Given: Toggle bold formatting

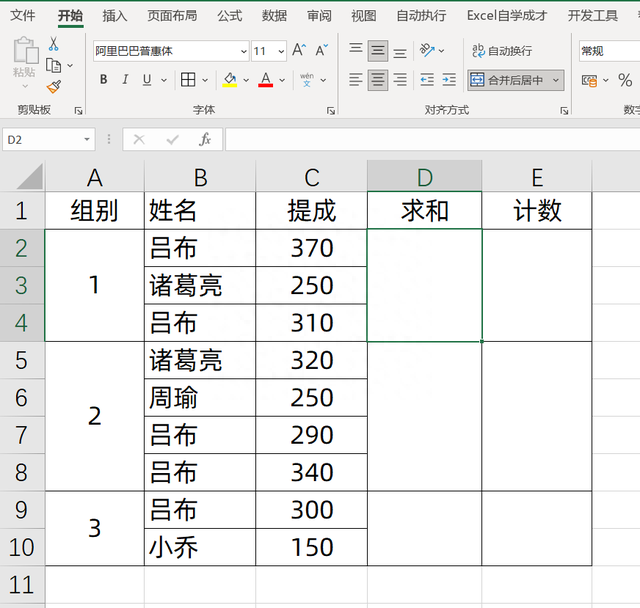Looking at the screenshot, I should coord(104,80).
